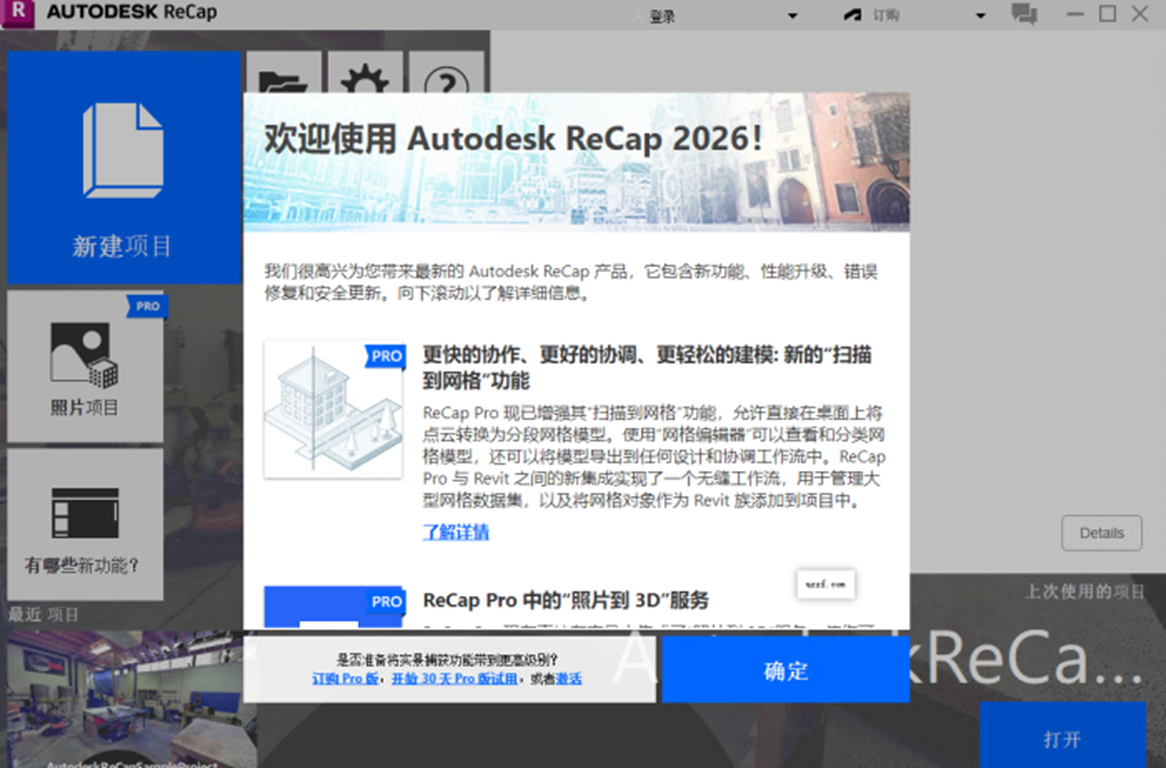Click the 最近项目 recent projects label
Image resolution: width=1166 pixels, height=768 pixels.
click(x=43, y=615)
